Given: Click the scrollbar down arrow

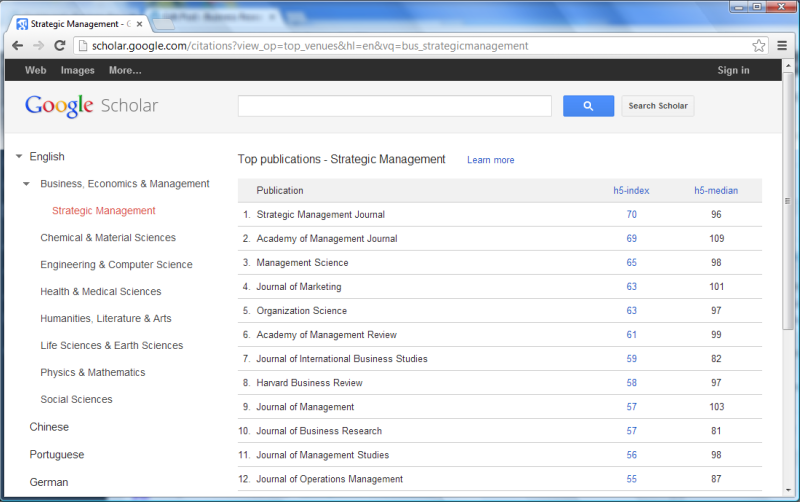Looking at the screenshot, I should (788, 490).
